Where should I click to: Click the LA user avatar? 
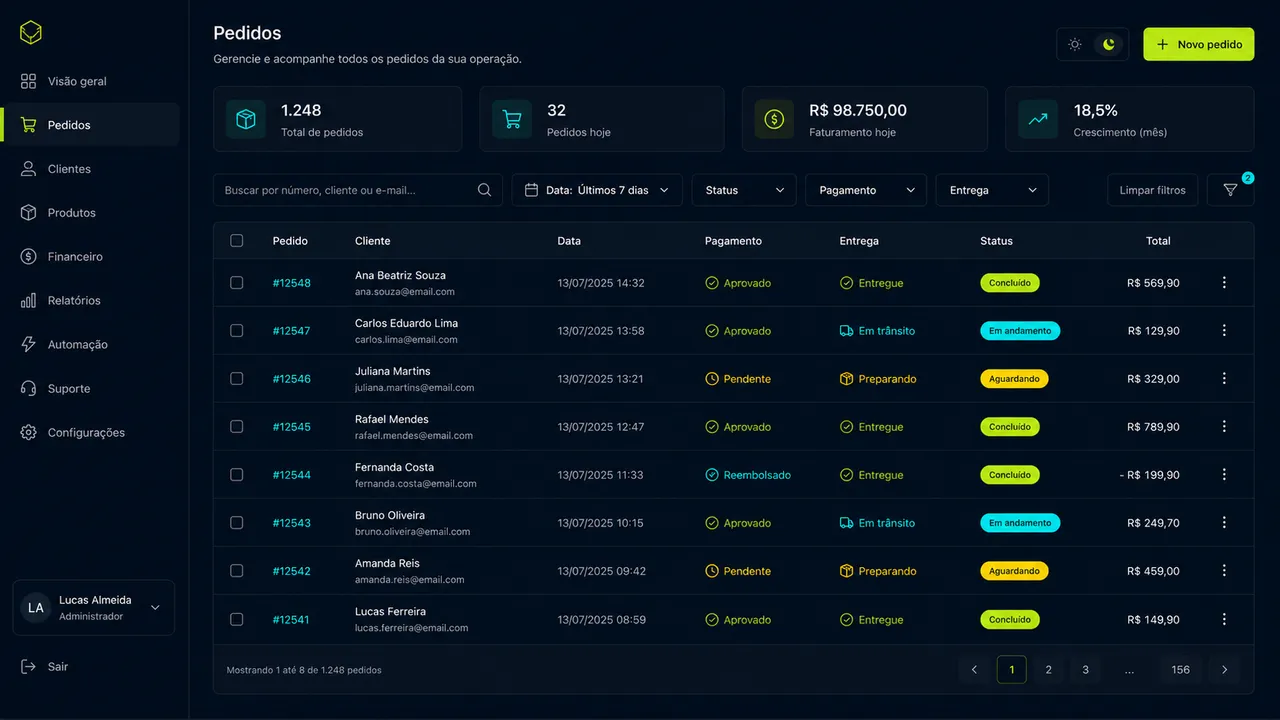click(36, 608)
